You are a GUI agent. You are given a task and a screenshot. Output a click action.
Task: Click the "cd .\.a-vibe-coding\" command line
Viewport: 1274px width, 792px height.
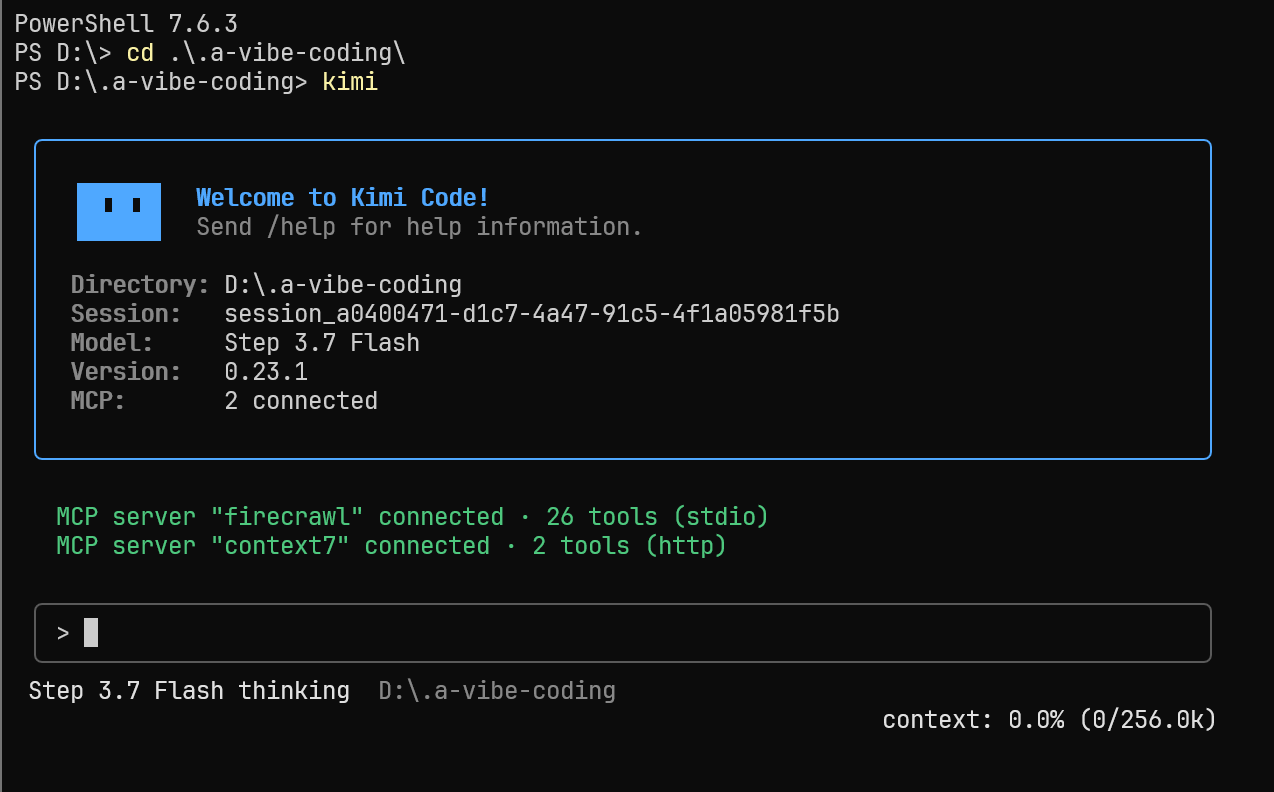click(266, 53)
